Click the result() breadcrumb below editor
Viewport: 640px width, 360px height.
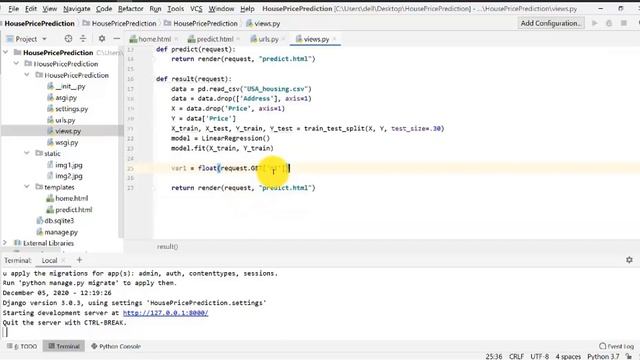[167, 247]
